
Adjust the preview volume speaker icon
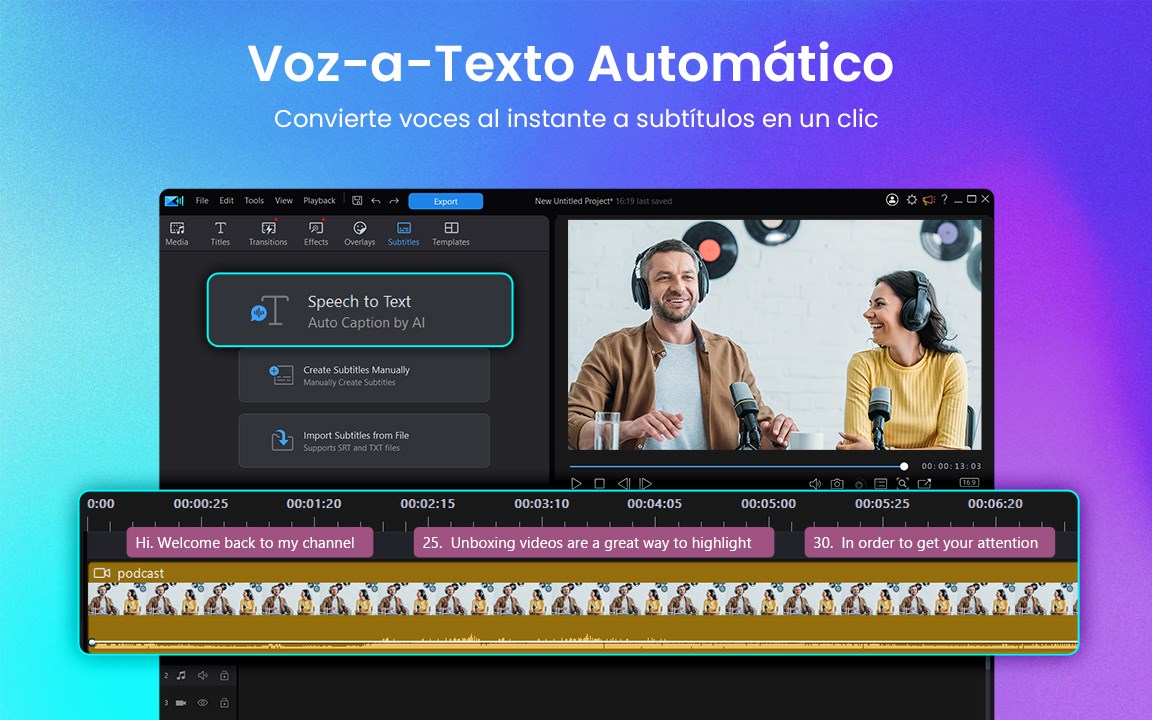(x=815, y=483)
